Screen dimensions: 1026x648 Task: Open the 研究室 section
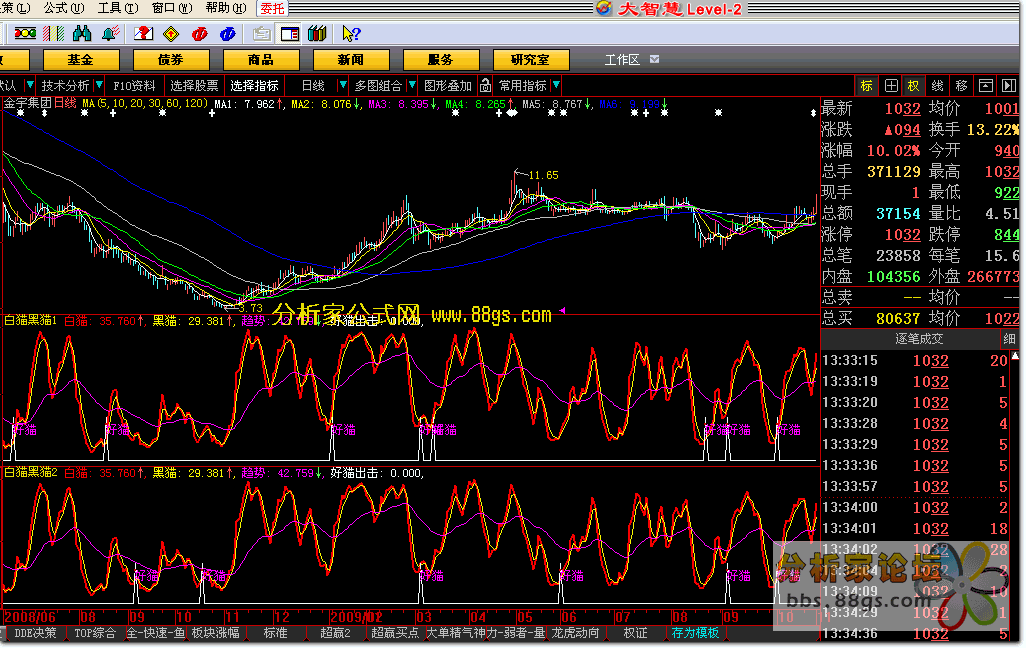pos(531,60)
